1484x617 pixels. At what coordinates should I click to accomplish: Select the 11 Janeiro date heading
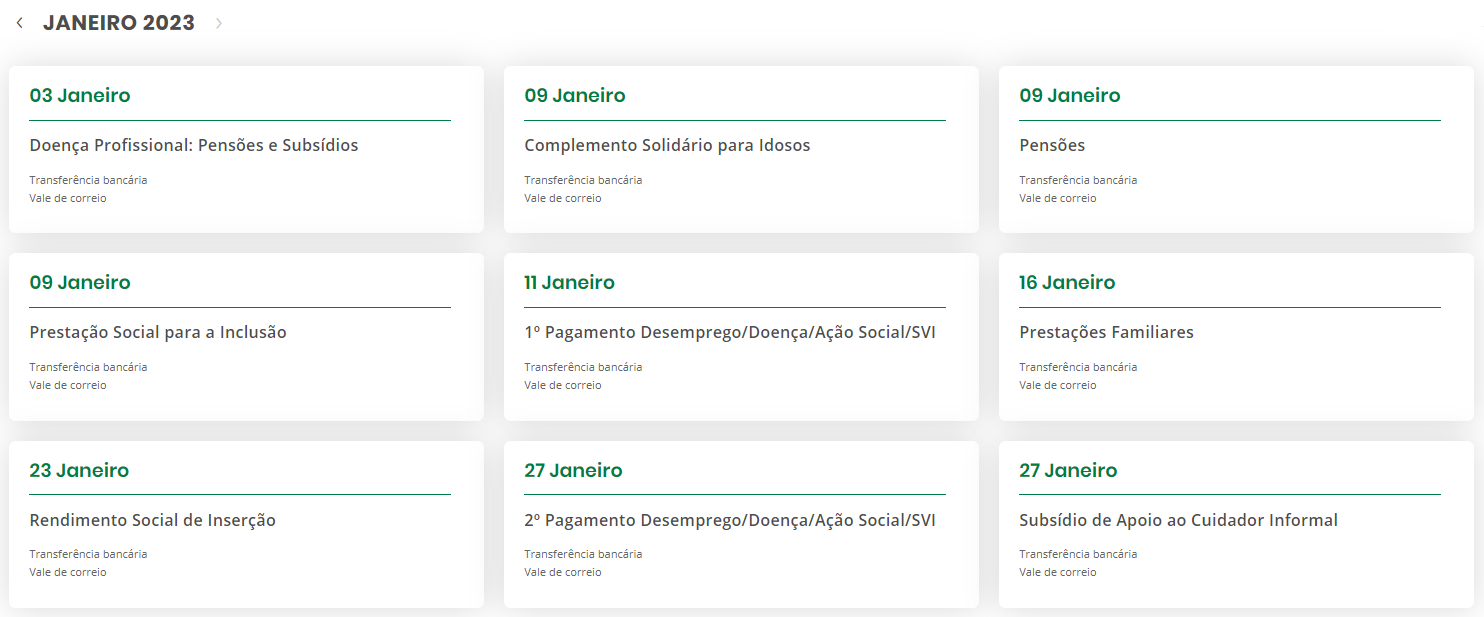click(x=569, y=283)
